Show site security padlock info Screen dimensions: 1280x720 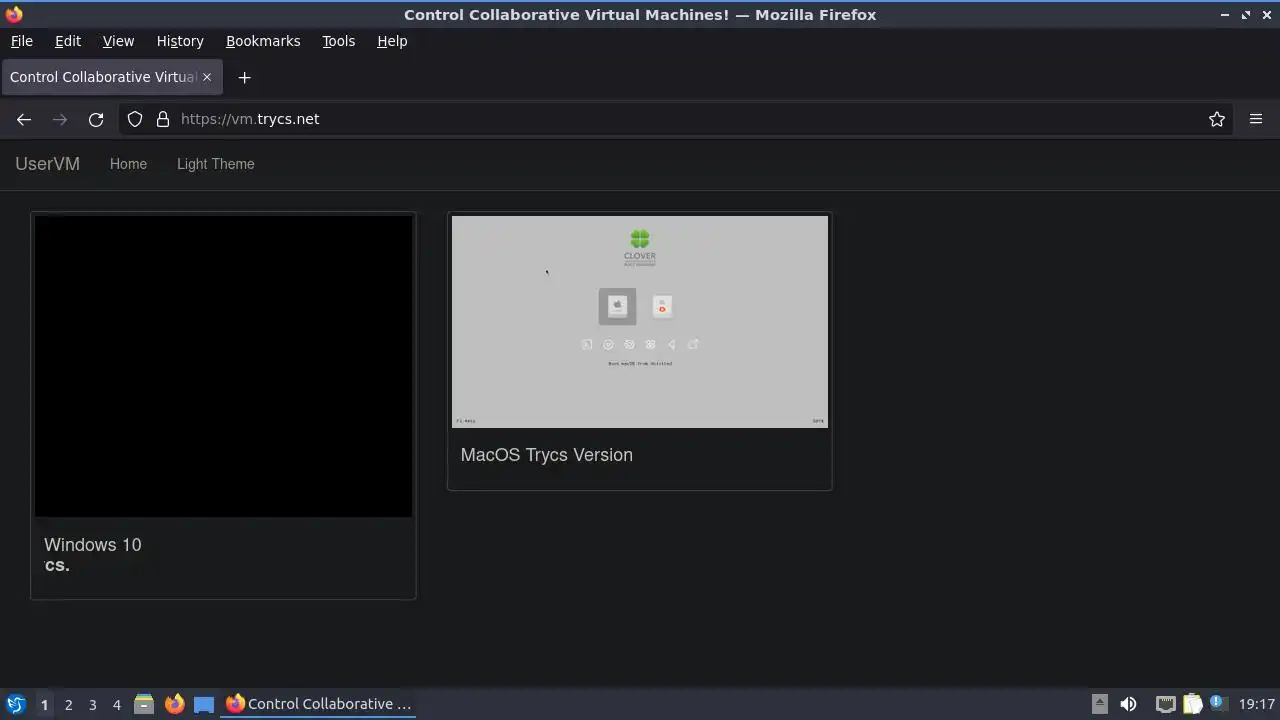[163, 119]
